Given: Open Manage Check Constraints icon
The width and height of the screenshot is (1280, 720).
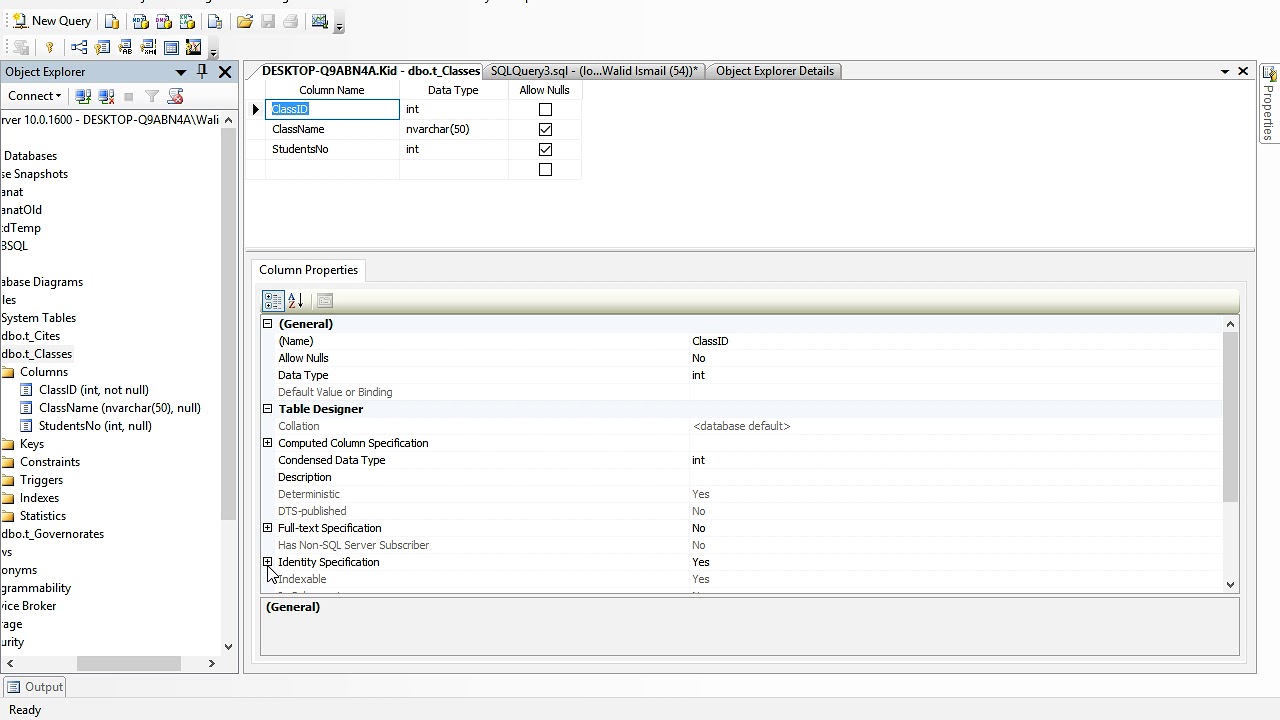Looking at the screenshot, I should (x=171, y=47).
